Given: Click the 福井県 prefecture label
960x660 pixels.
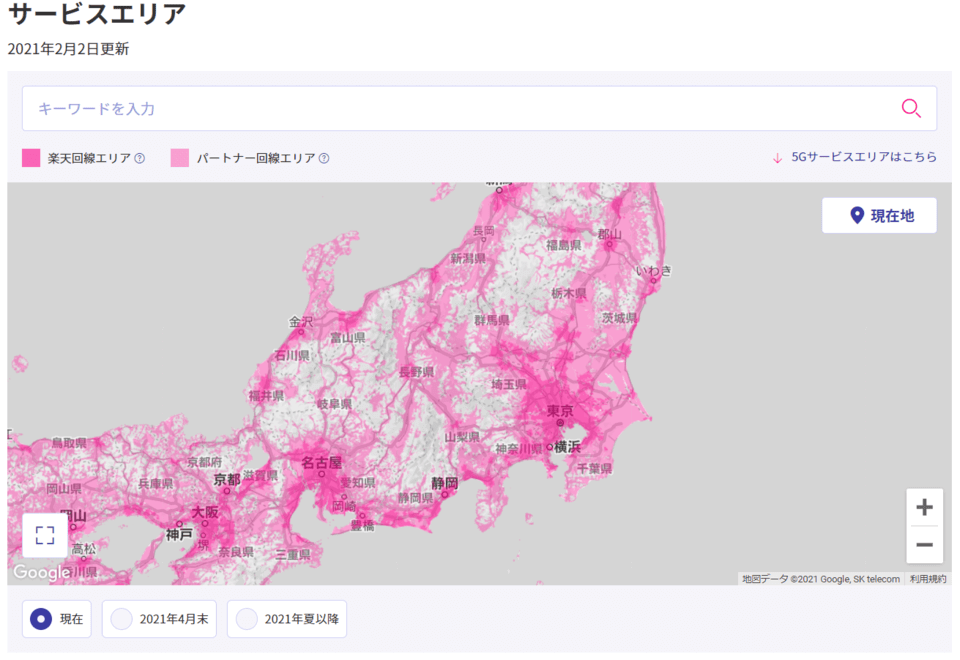Looking at the screenshot, I should click(x=266, y=396).
